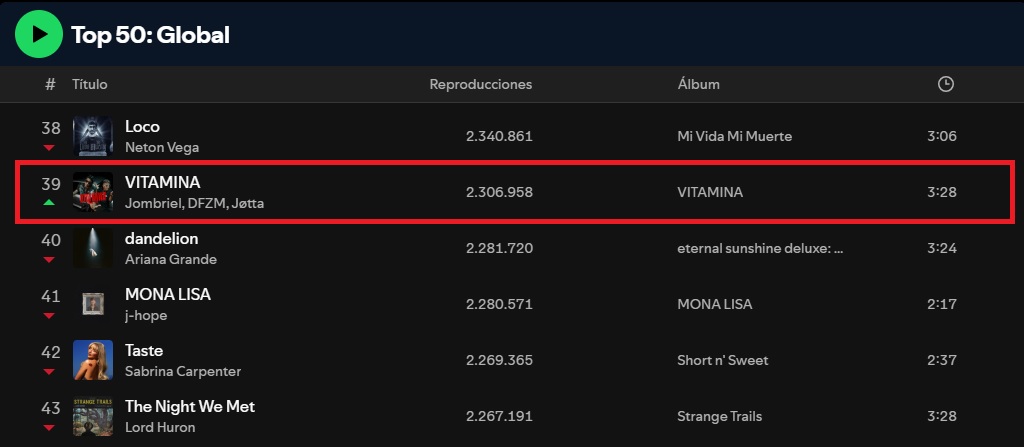Open the Strange Trails album link

point(720,416)
